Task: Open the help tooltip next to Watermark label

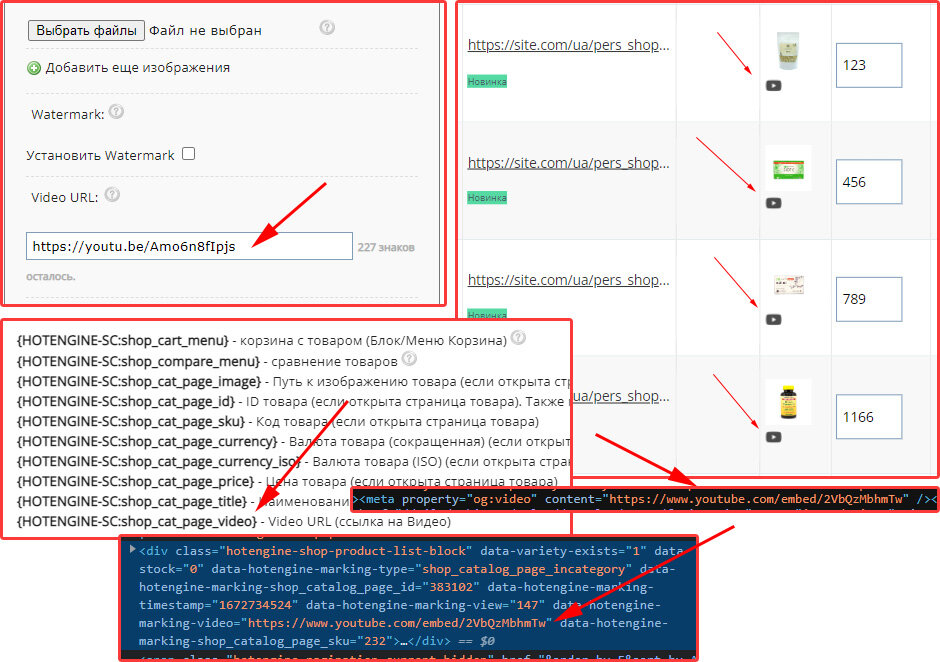Action: point(117,113)
